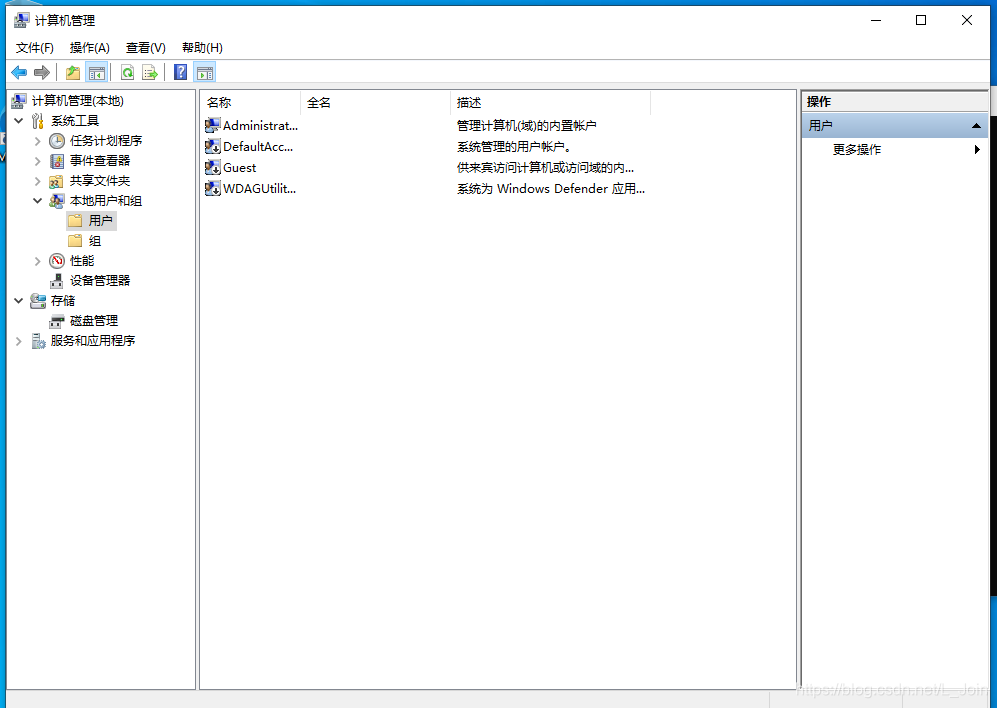The height and width of the screenshot is (708, 997).
Task: Select the Guest user name text
Action: tap(240, 167)
